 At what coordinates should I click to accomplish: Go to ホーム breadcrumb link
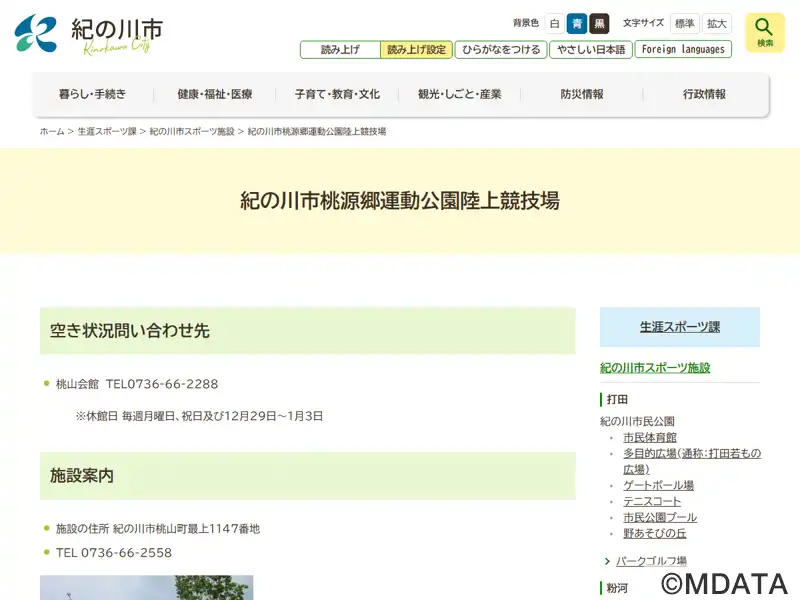(52, 132)
